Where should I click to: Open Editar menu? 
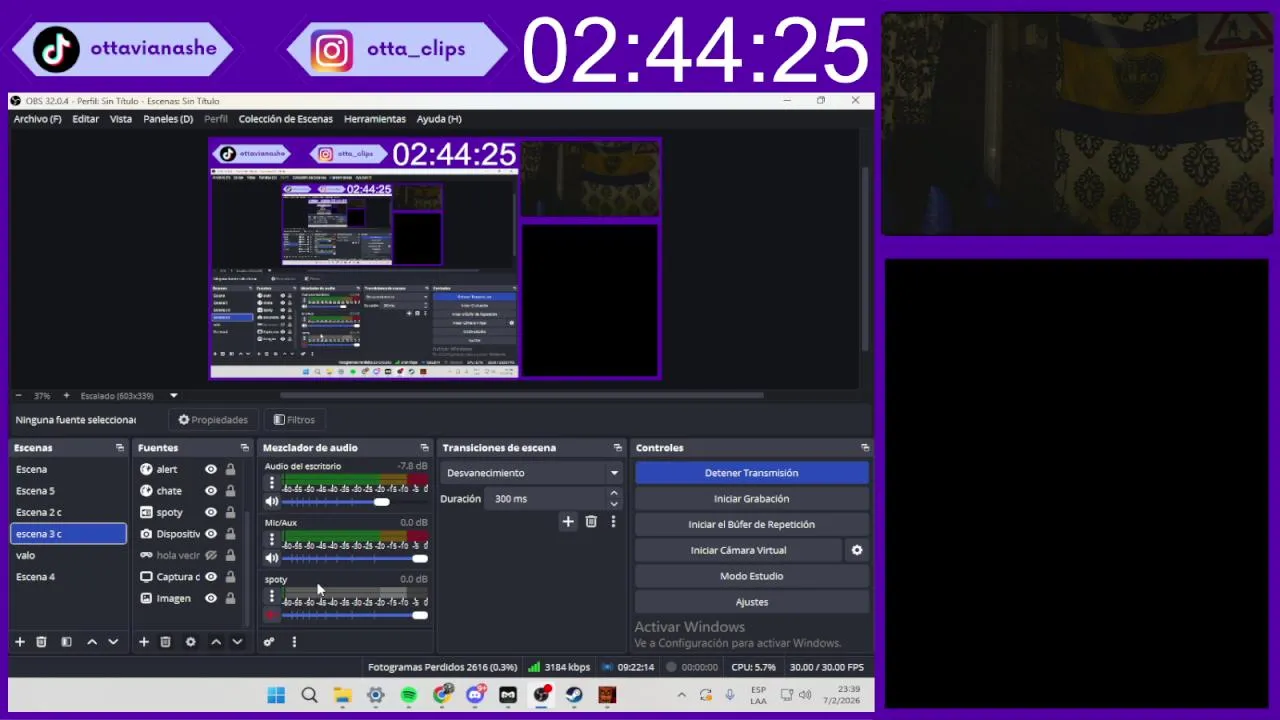[85, 119]
